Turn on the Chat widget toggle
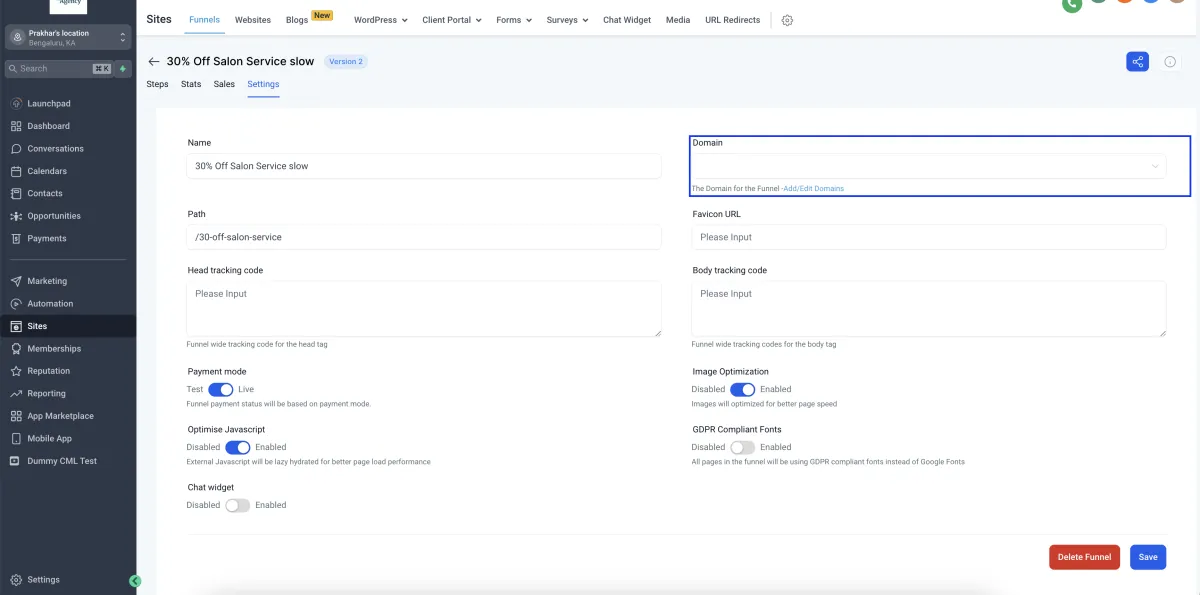This screenshot has width=1200, height=595. (237, 506)
